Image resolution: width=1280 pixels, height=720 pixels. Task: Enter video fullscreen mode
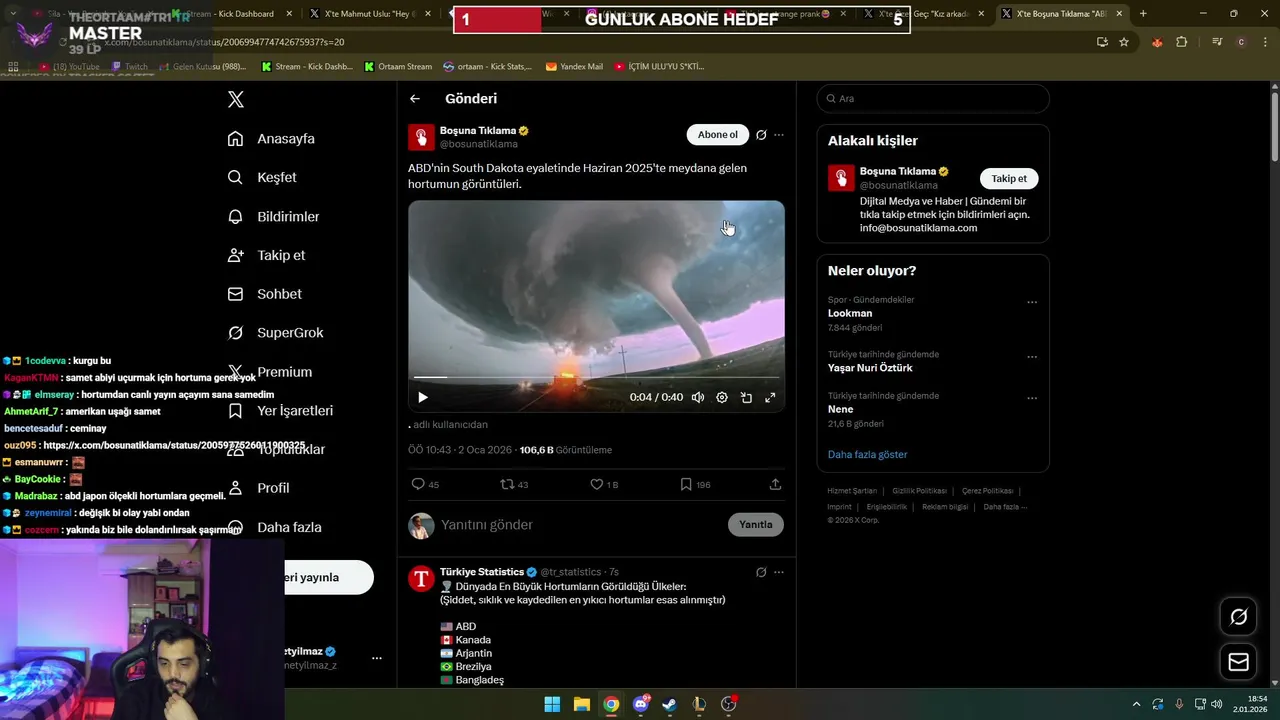coord(770,397)
